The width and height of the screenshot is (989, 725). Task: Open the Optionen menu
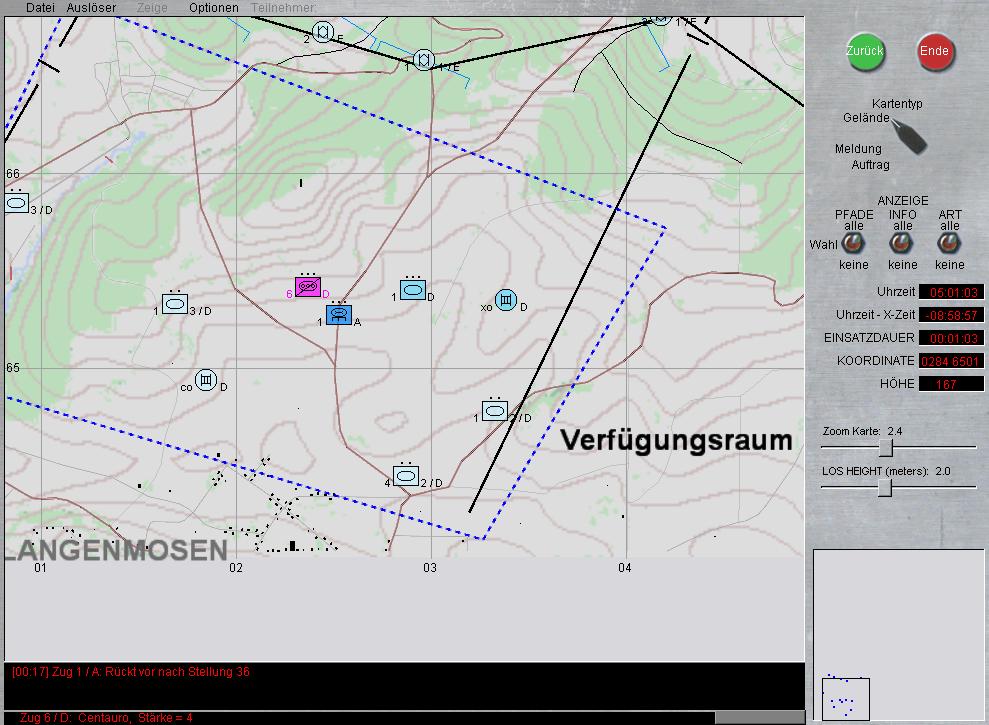click(x=214, y=8)
